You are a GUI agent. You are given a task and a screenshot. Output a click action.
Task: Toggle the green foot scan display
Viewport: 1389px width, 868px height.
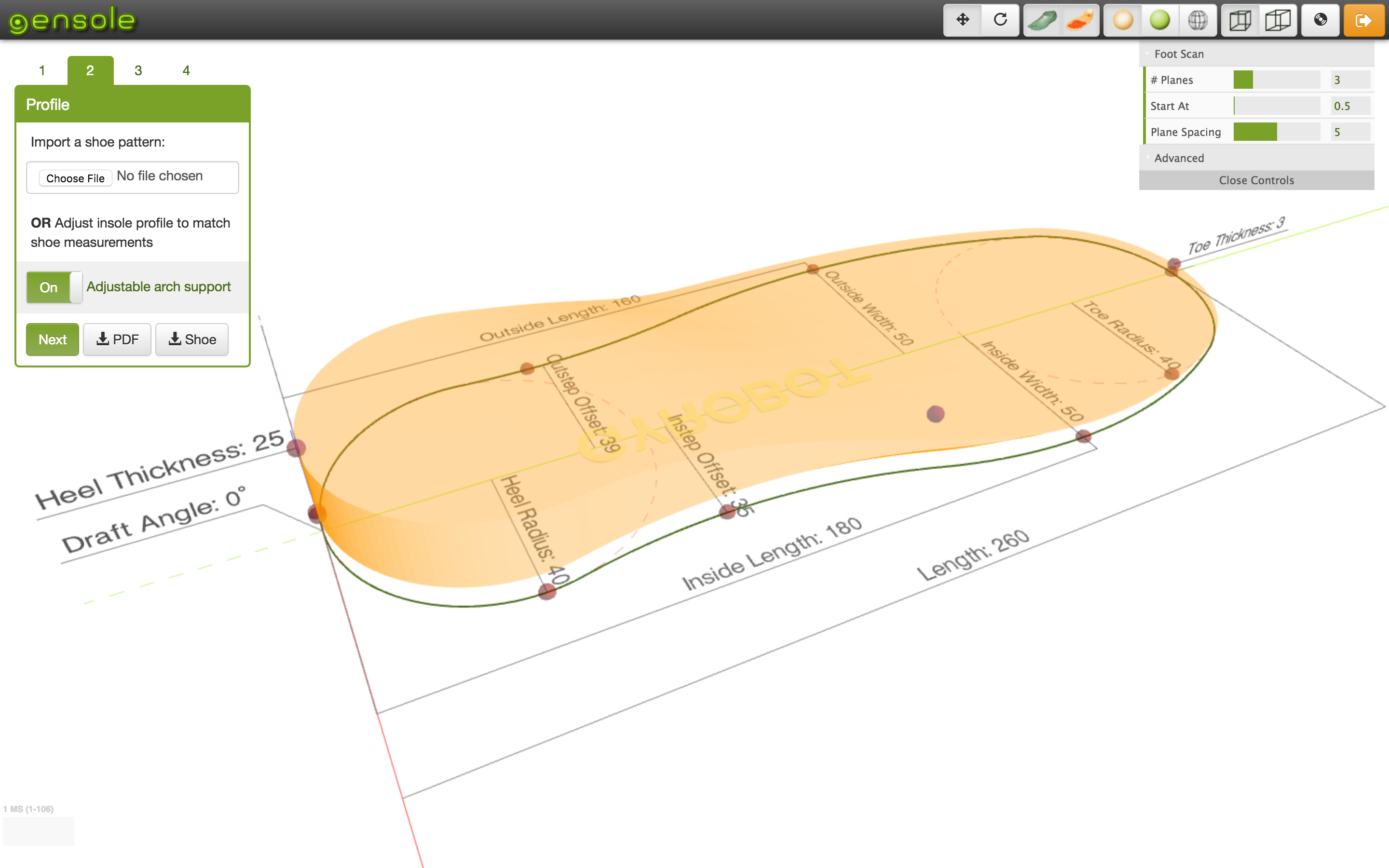tap(1042, 20)
